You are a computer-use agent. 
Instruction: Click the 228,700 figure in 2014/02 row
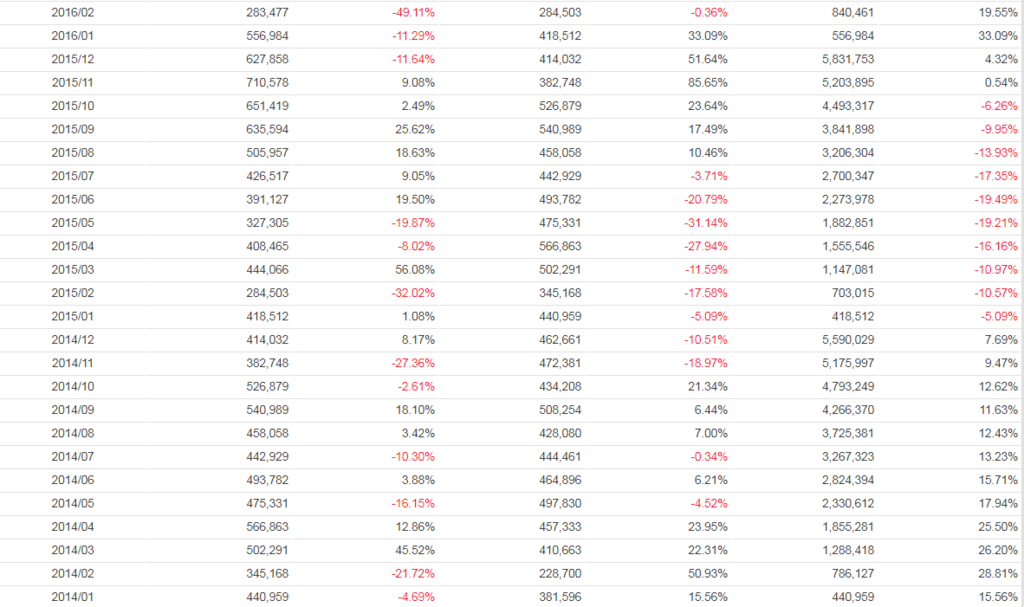[x=560, y=572]
